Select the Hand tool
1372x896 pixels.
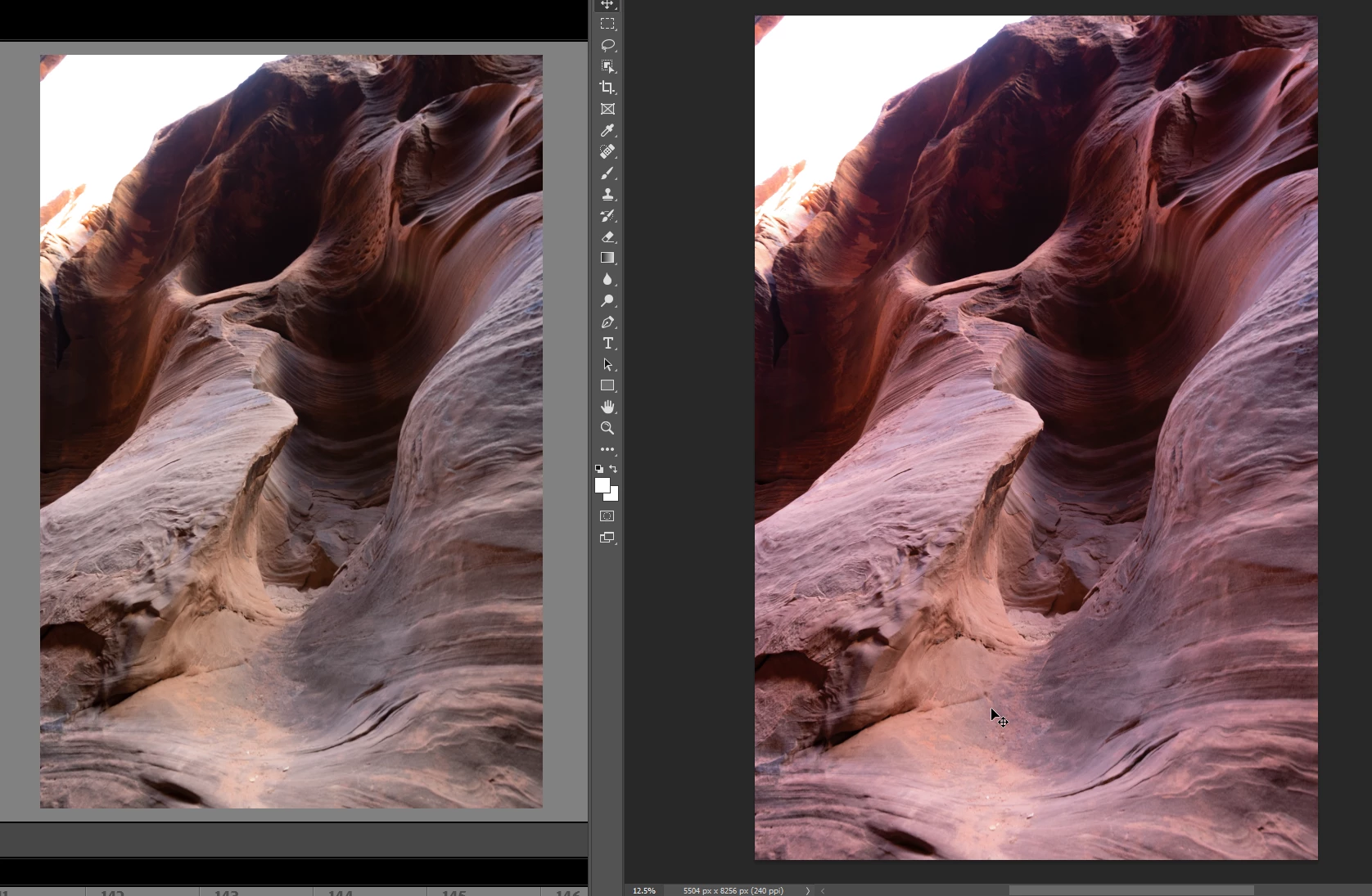tap(607, 407)
